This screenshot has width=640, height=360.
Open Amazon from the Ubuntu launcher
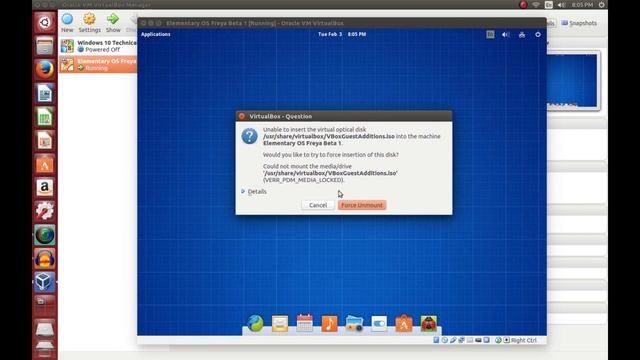coord(44,187)
